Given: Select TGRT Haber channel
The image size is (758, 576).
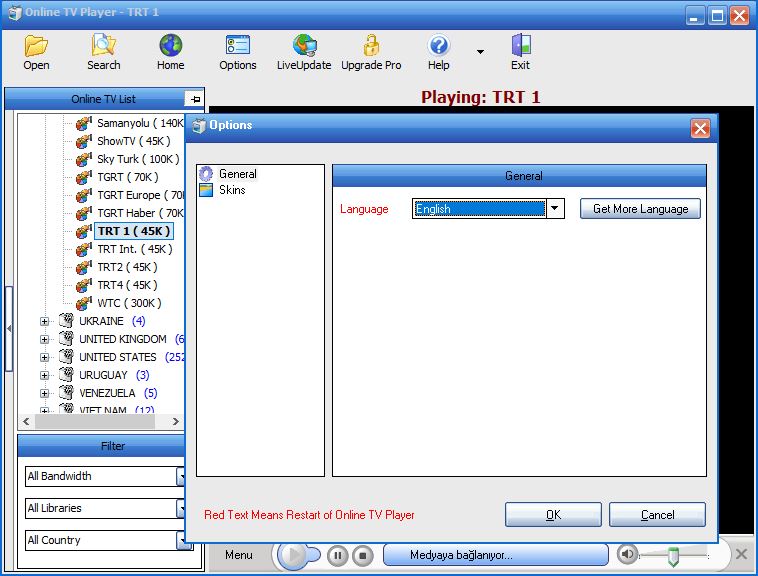Looking at the screenshot, I should [x=140, y=213].
